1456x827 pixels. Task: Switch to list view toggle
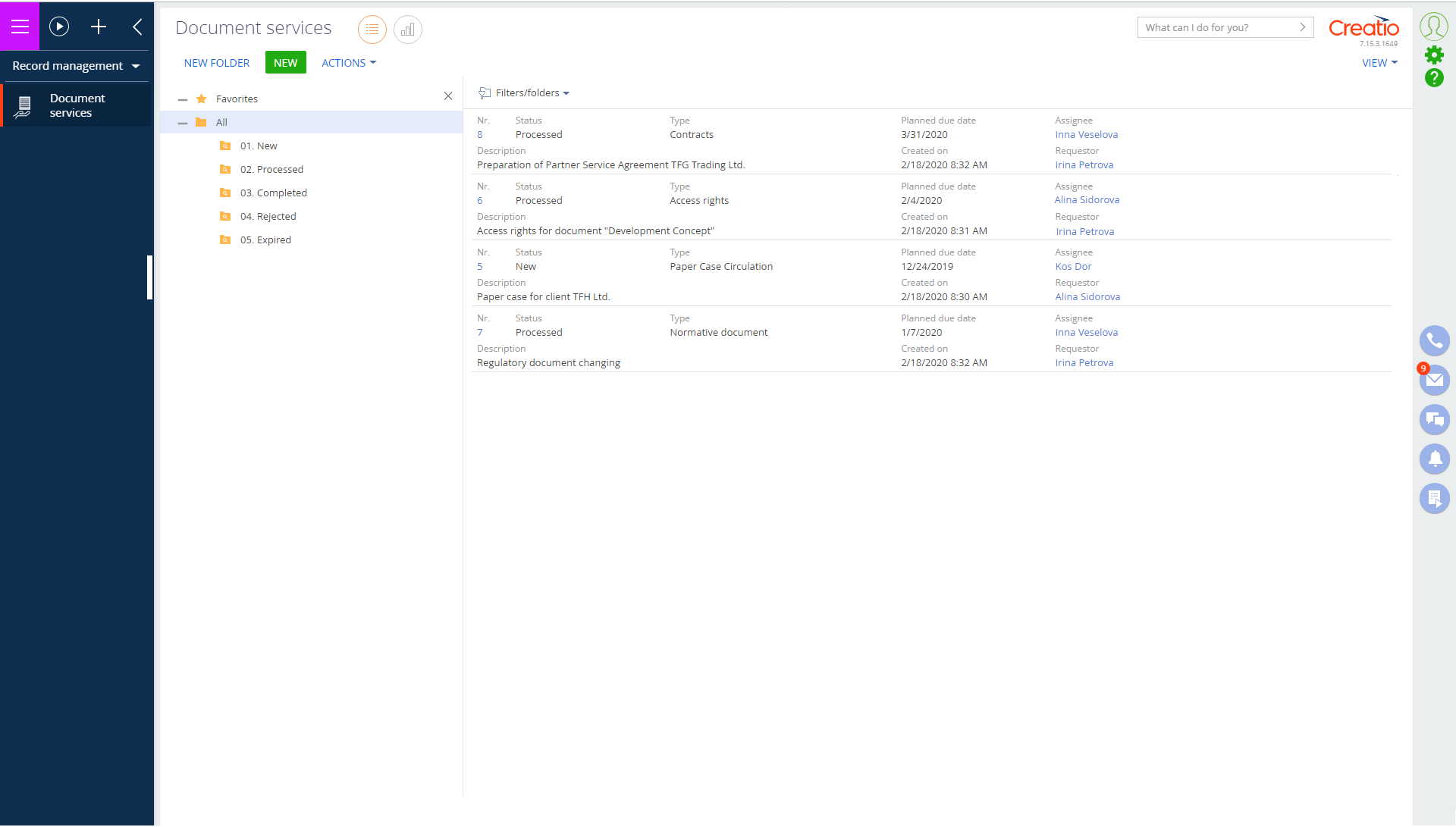click(372, 30)
